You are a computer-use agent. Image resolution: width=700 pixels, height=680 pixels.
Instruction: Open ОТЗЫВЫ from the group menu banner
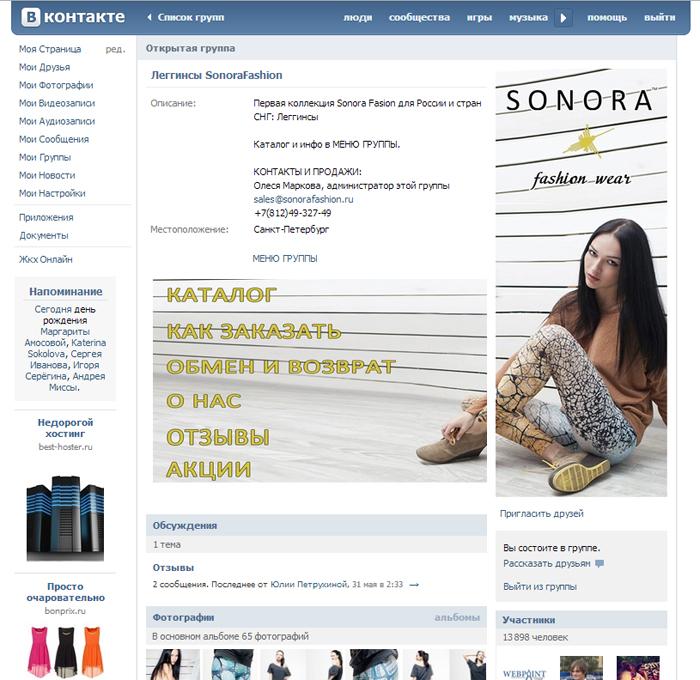218,437
